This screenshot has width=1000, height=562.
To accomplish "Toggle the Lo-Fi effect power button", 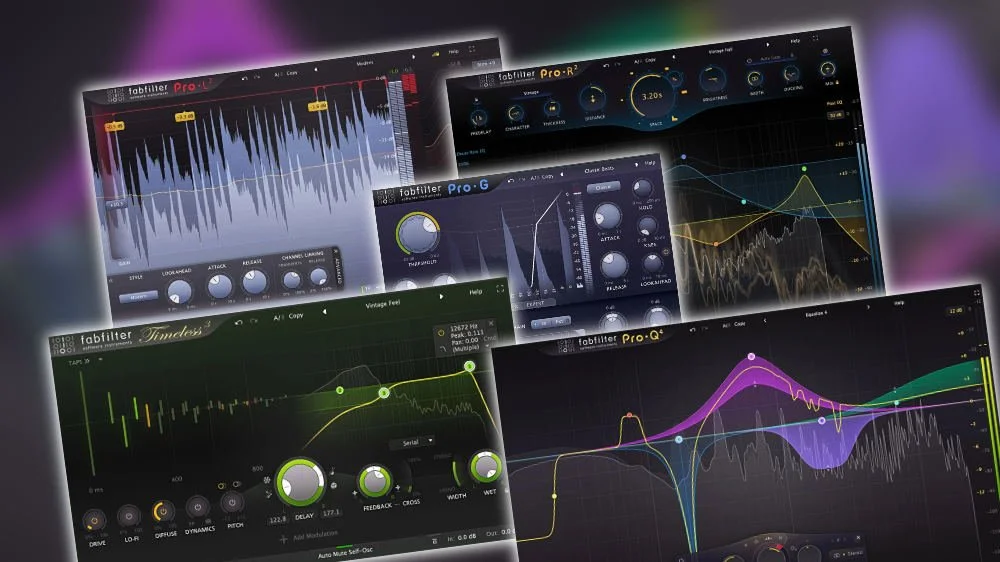I will click(129, 516).
